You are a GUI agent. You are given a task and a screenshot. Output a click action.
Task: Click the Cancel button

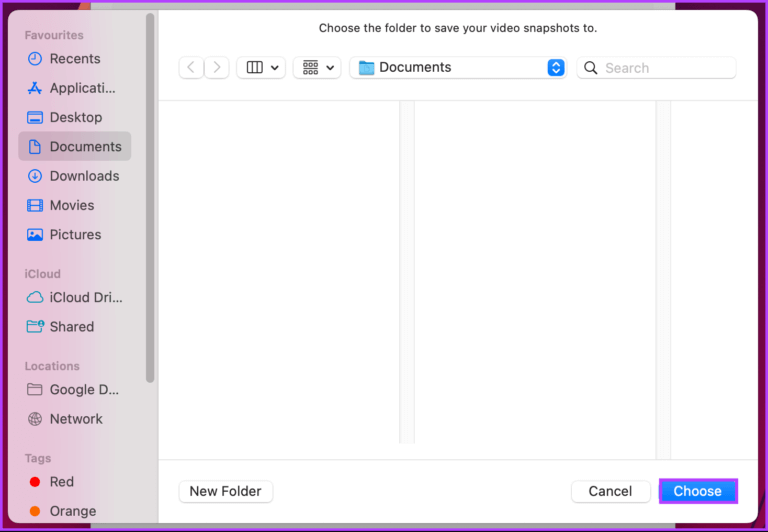tap(610, 491)
